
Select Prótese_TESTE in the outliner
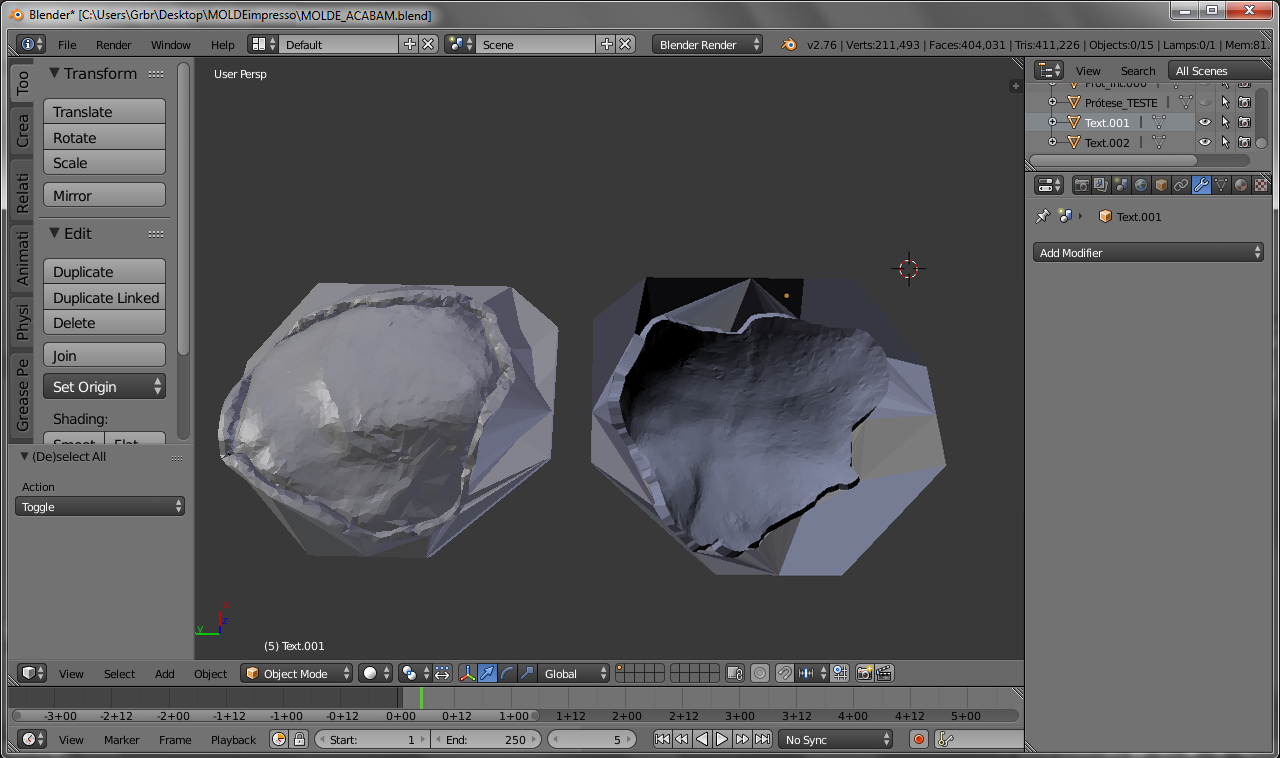1121,102
